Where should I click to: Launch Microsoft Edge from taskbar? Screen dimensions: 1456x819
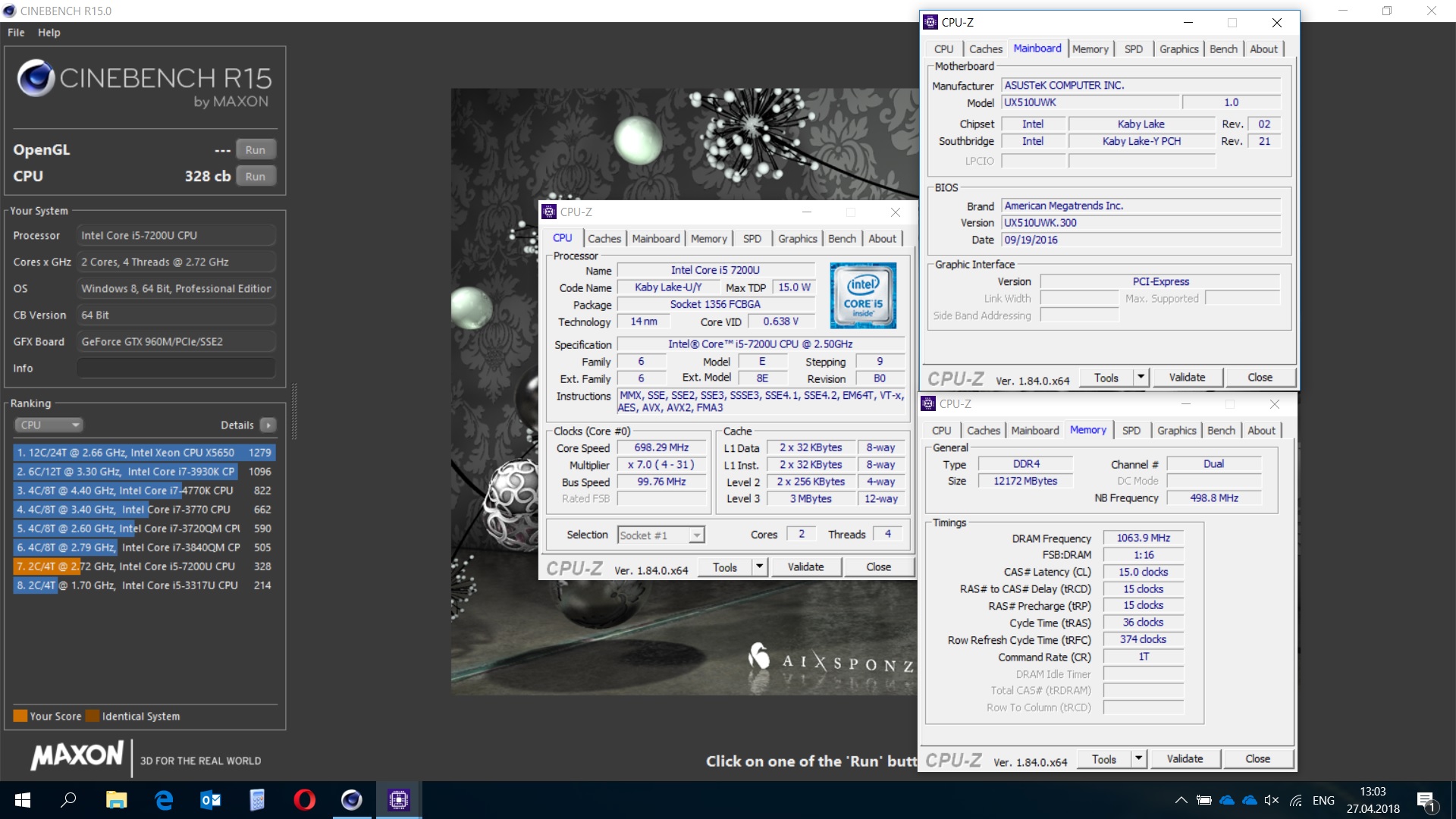coord(164,800)
